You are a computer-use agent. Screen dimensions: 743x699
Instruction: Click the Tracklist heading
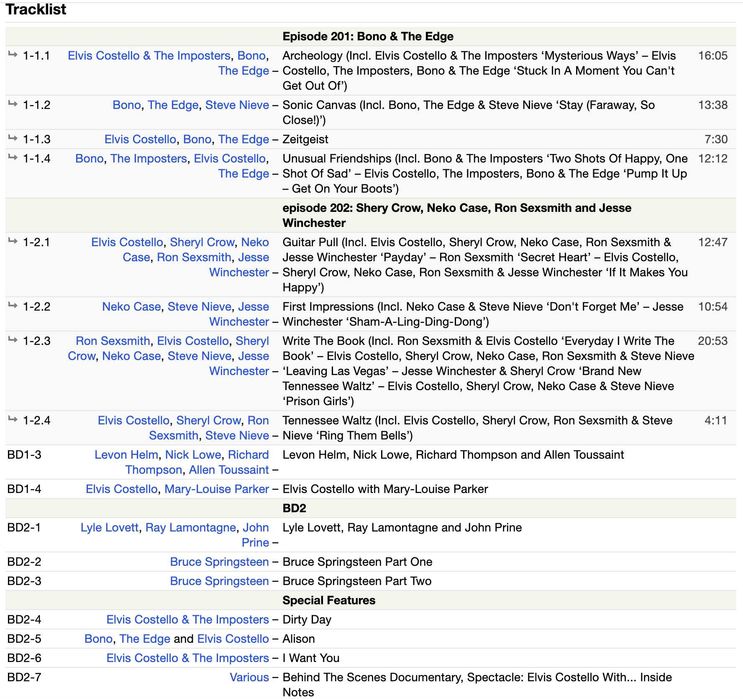[x=36, y=9]
